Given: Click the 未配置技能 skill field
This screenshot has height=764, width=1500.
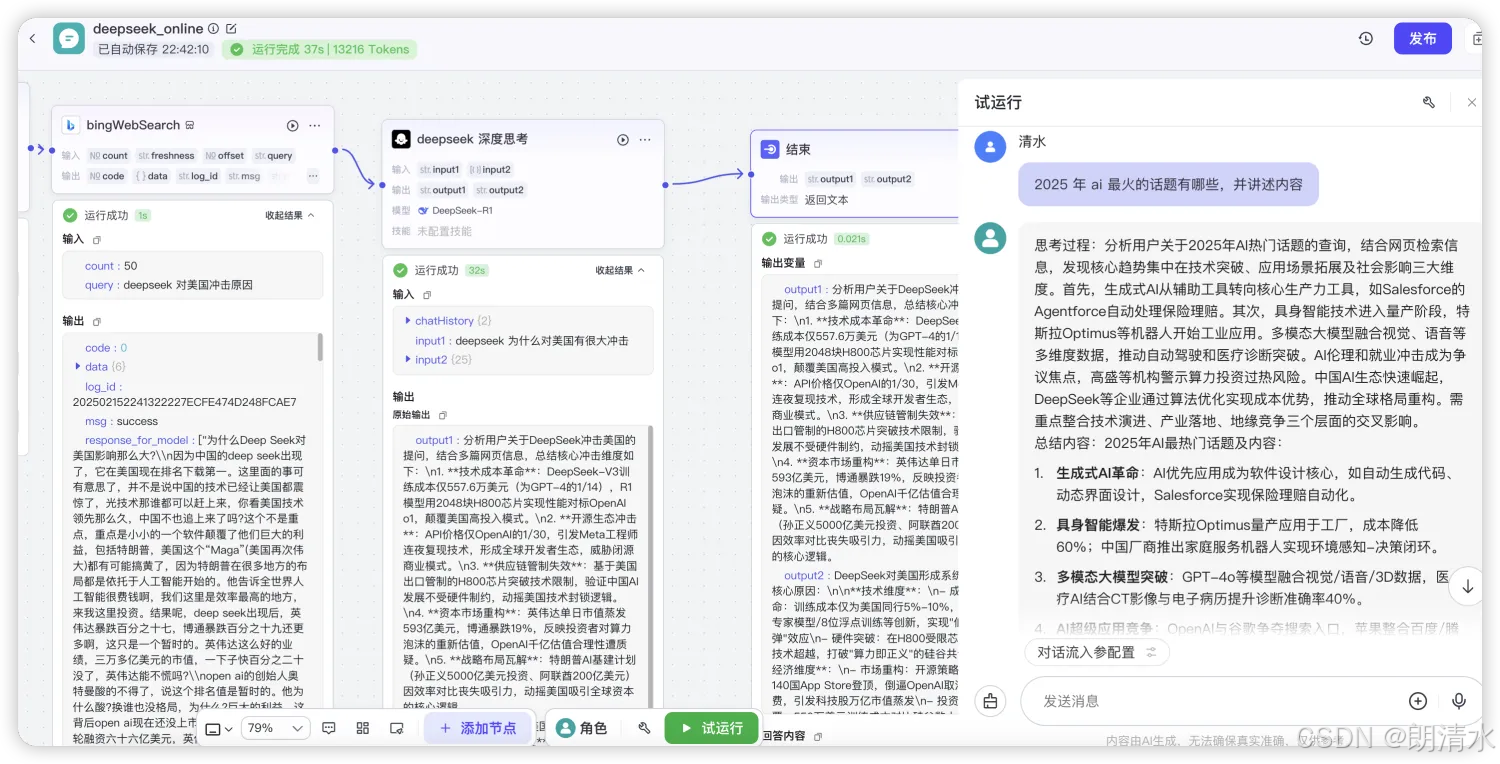Looking at the screenshot, I should point(444,231).
